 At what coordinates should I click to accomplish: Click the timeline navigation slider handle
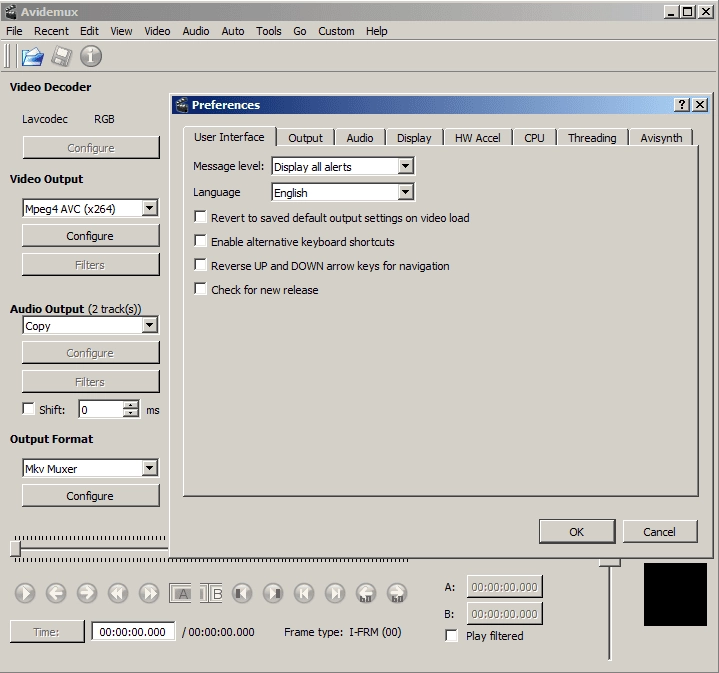[x=15, y=548]
